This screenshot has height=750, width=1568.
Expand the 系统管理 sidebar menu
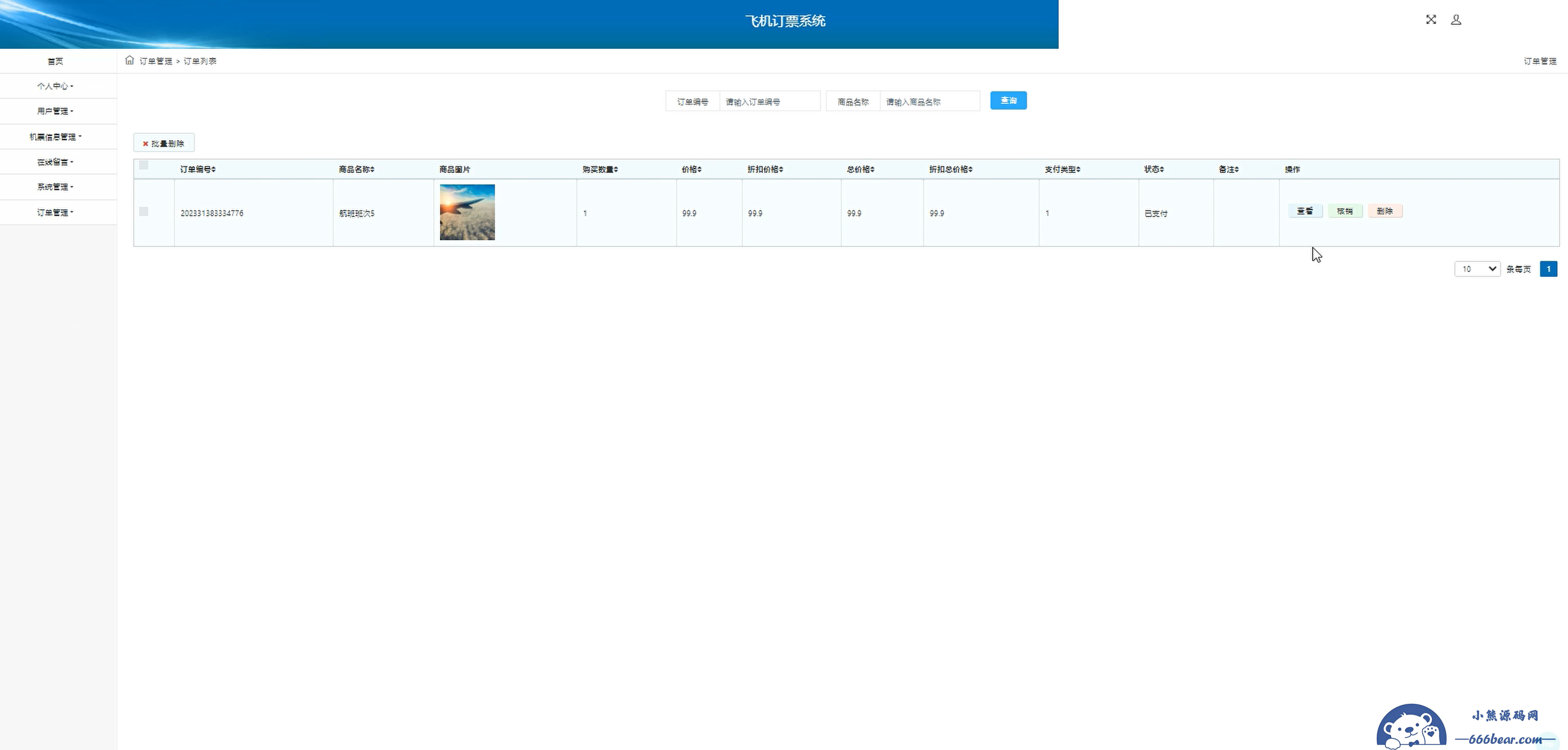pyautogui.click(x=56, y=187)
